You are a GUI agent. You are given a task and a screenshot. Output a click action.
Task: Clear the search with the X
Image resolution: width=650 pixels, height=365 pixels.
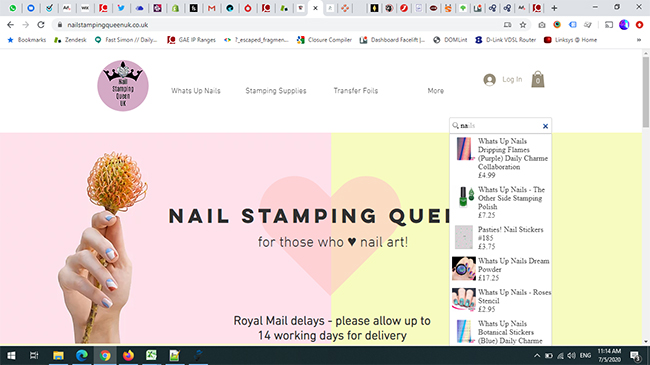546,126
